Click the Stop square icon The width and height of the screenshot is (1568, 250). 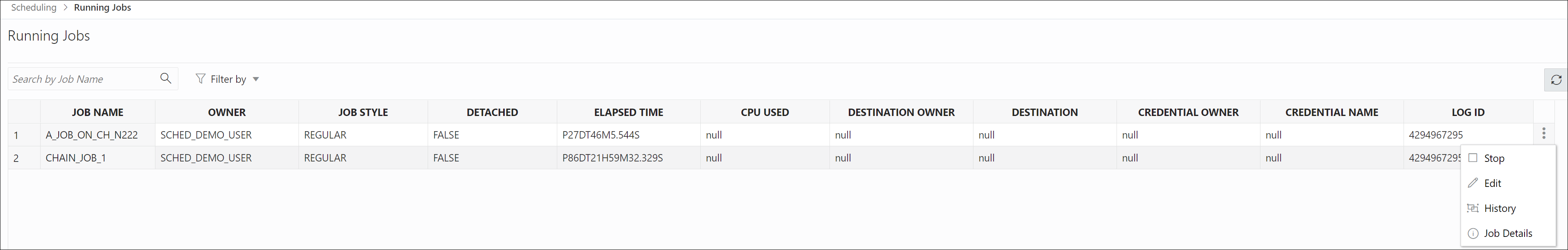point(1473,158)
